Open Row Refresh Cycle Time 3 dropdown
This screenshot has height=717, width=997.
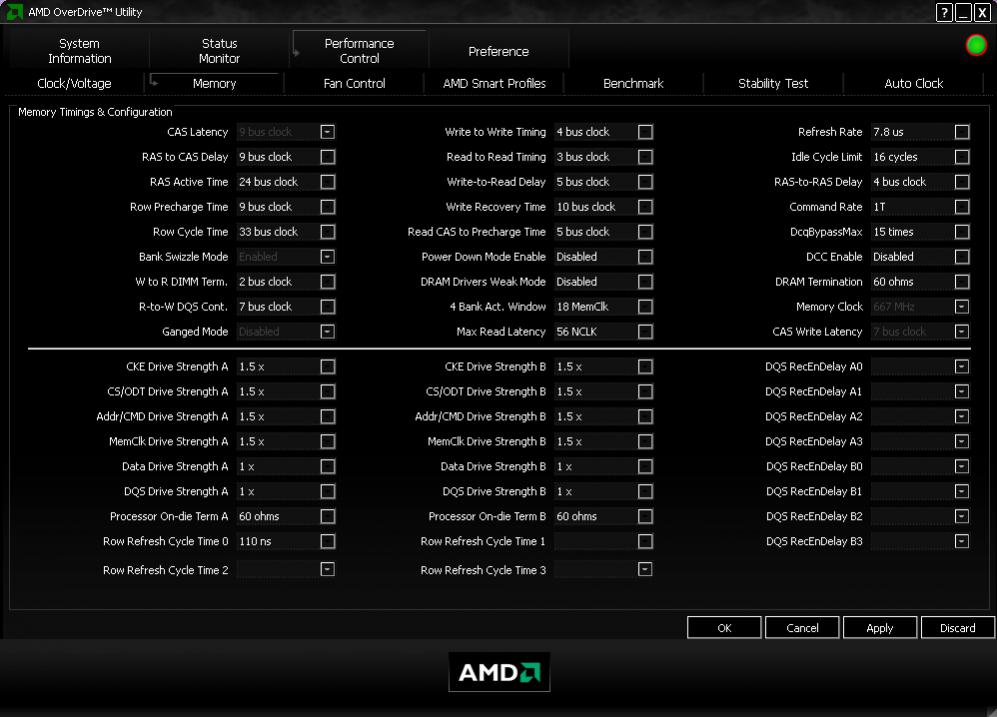(x=645, y=570)
